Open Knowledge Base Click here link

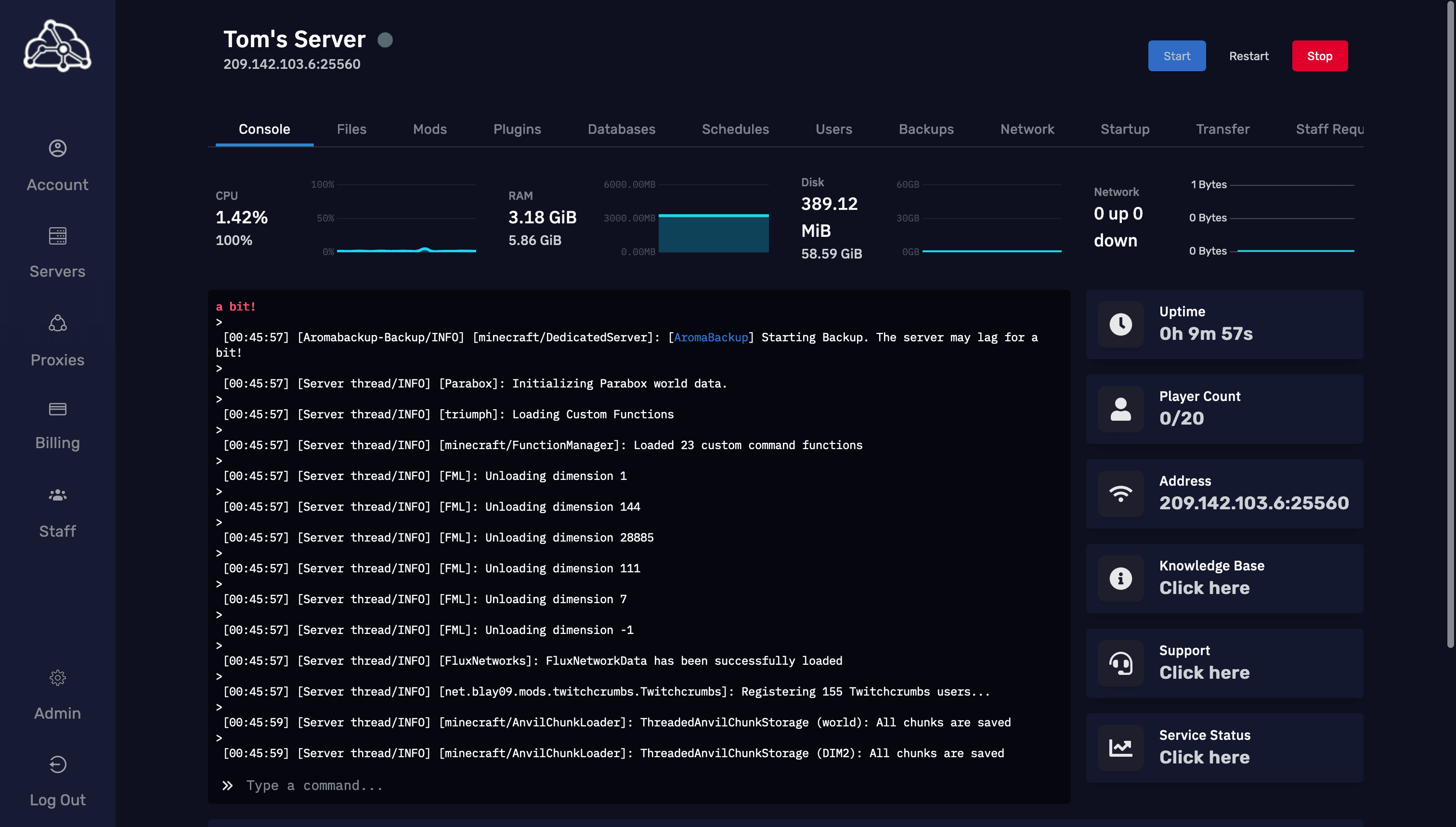(x=1204, y=588)
